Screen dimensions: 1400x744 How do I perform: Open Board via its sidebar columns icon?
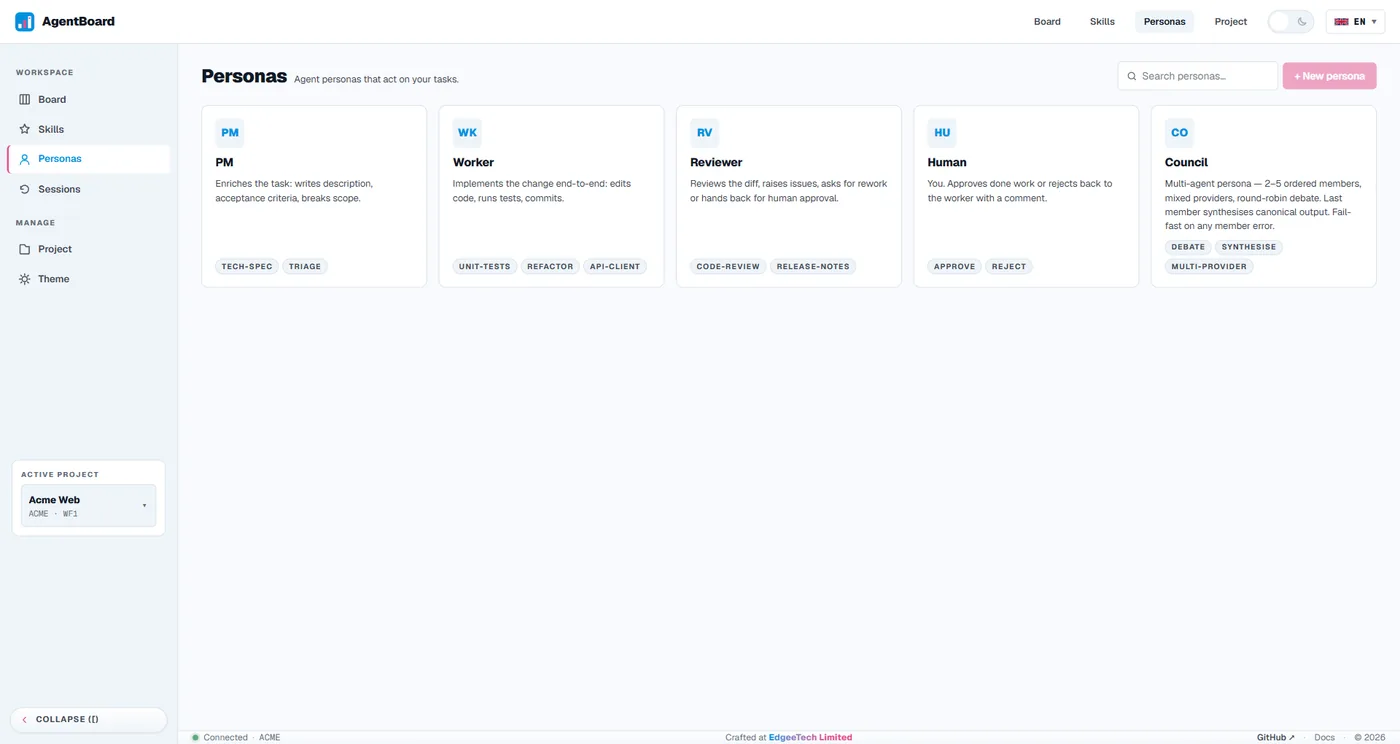tap(25, 99)
